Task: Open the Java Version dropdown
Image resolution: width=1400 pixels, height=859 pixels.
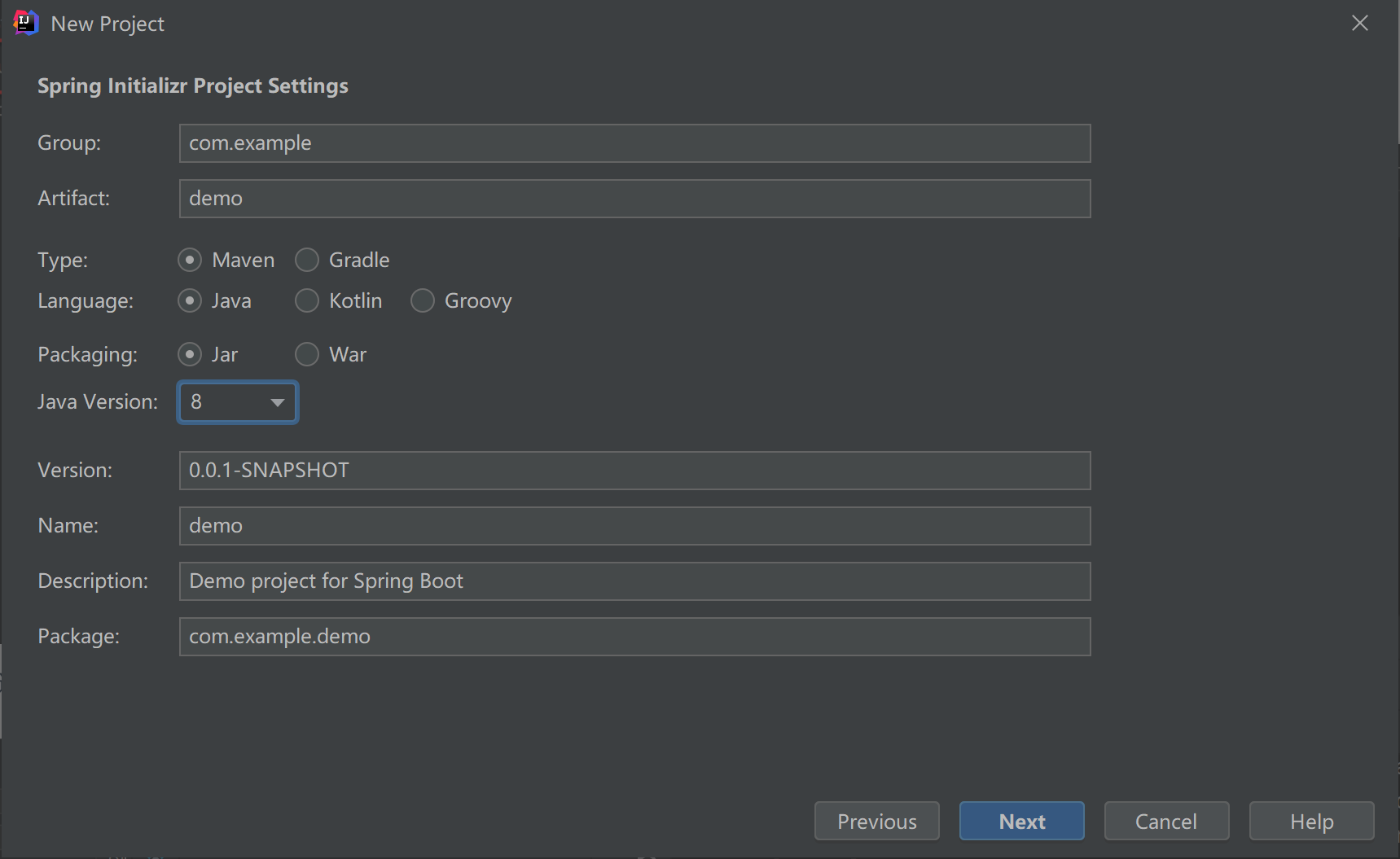Action: (238, 402)
